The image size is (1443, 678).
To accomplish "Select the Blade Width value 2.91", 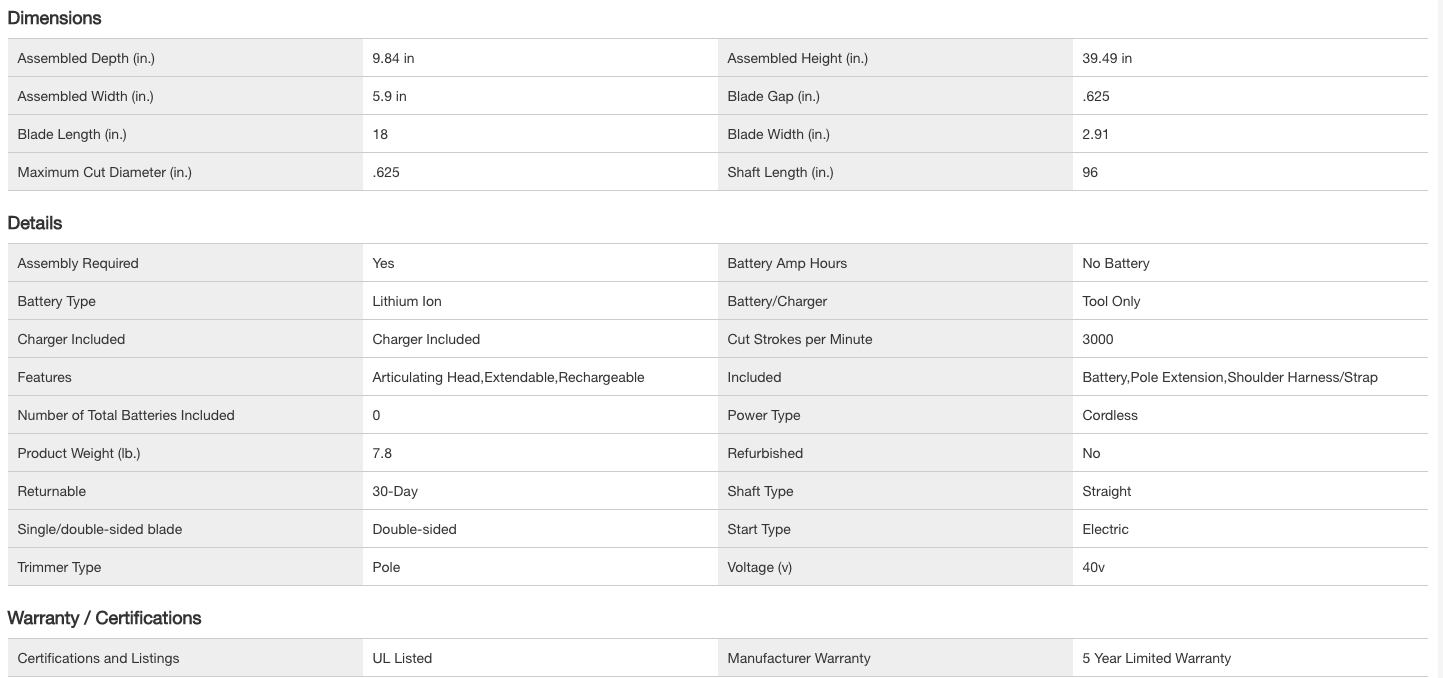I will pos(1095,134).
